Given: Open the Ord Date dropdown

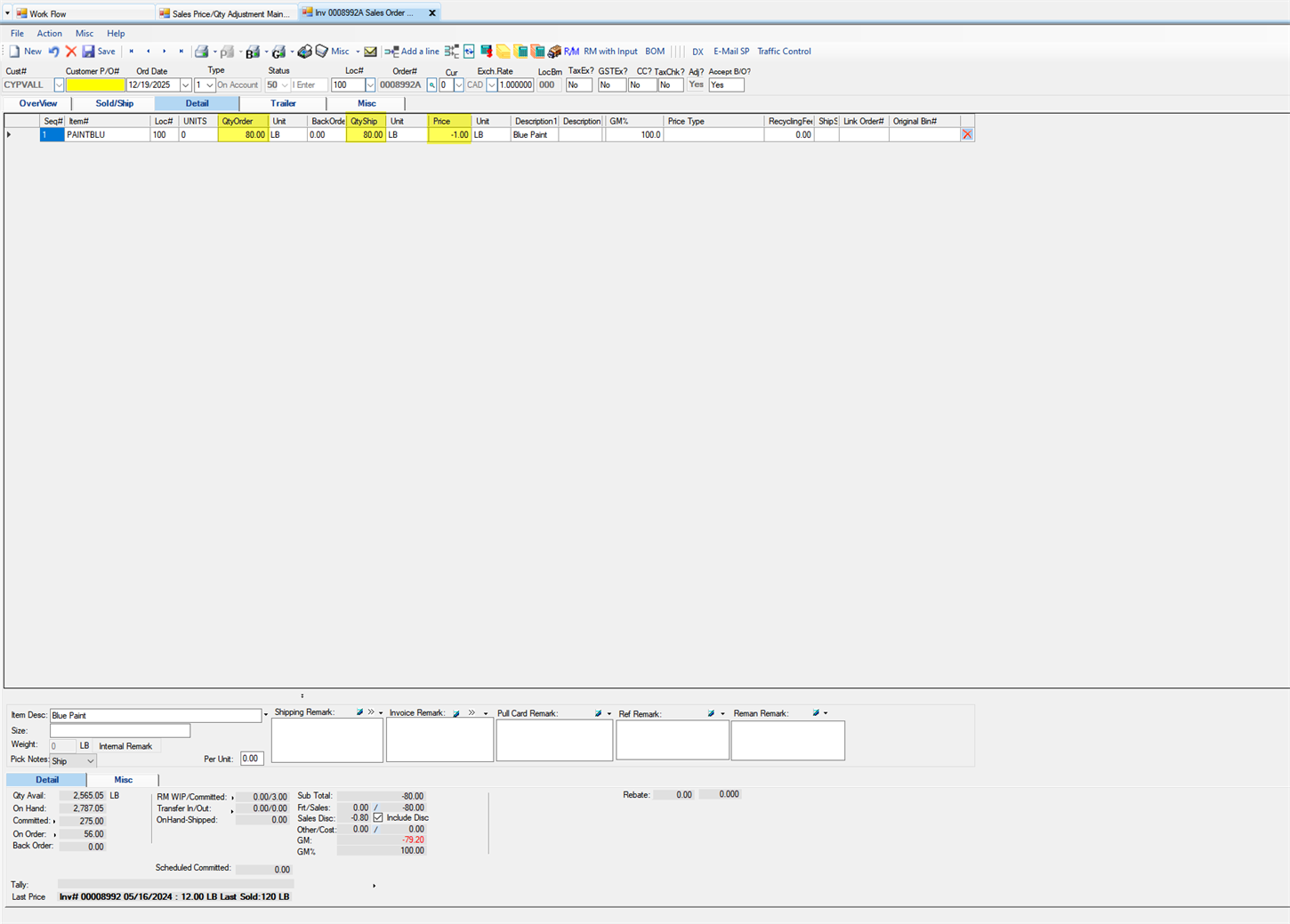Looking at the screenshot, I should pos(185,85).
